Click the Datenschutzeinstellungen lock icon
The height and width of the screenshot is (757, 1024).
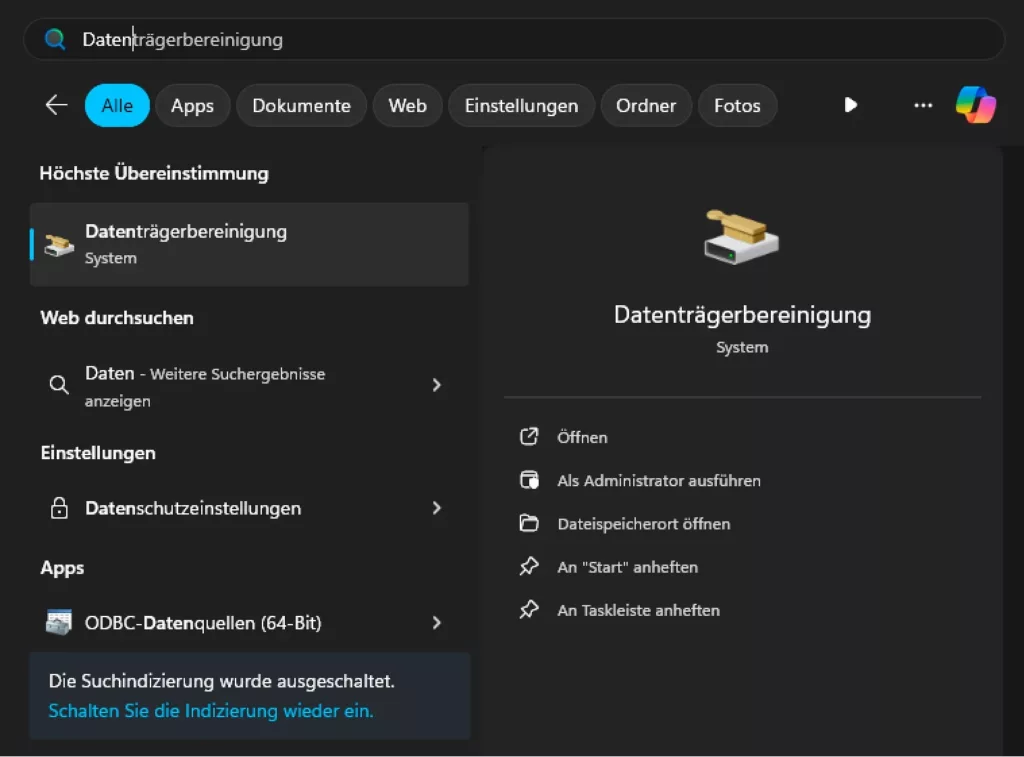[x=60, y=508]
